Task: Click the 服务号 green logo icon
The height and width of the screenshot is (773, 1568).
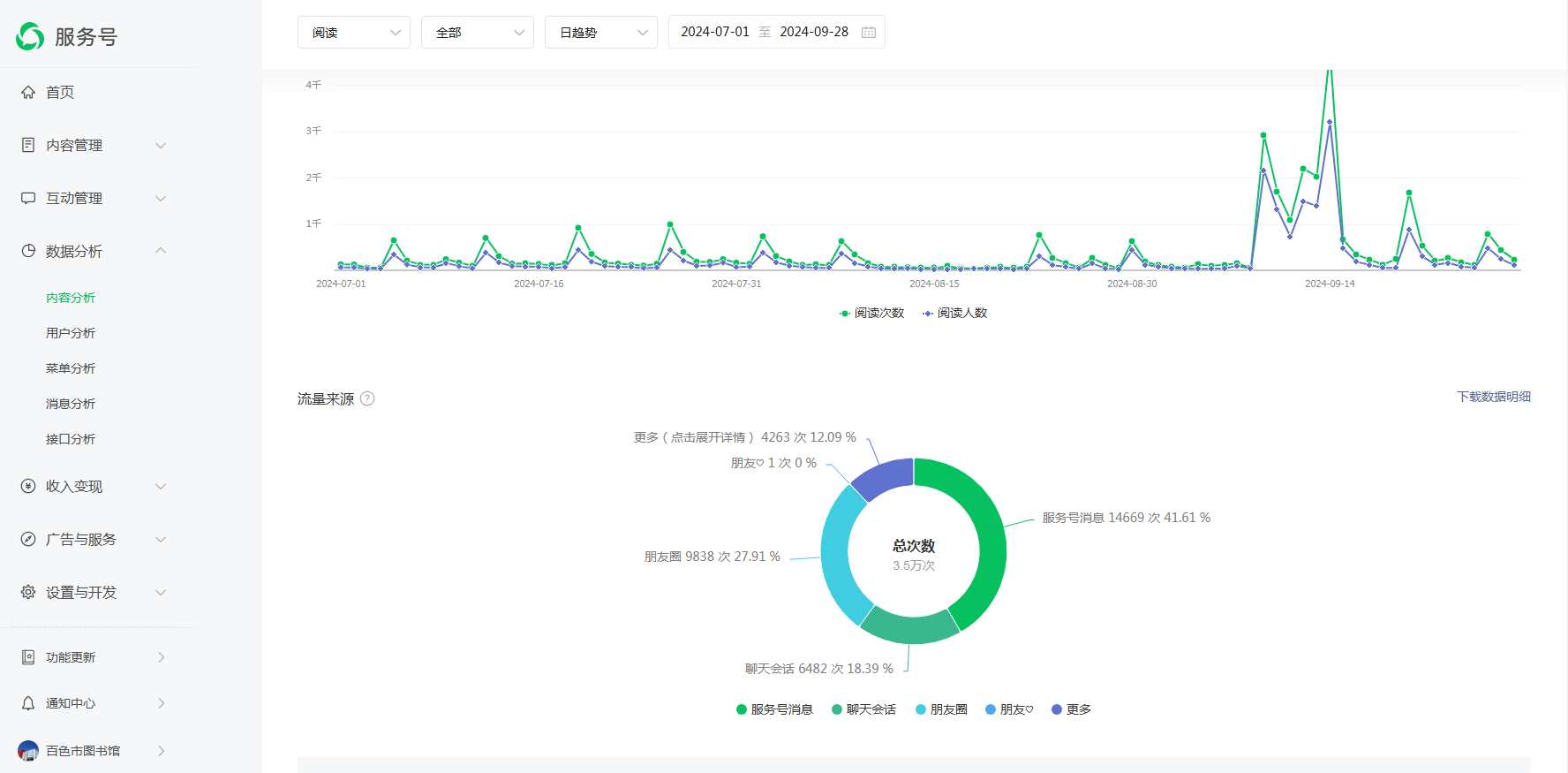Action: [30, 36]
